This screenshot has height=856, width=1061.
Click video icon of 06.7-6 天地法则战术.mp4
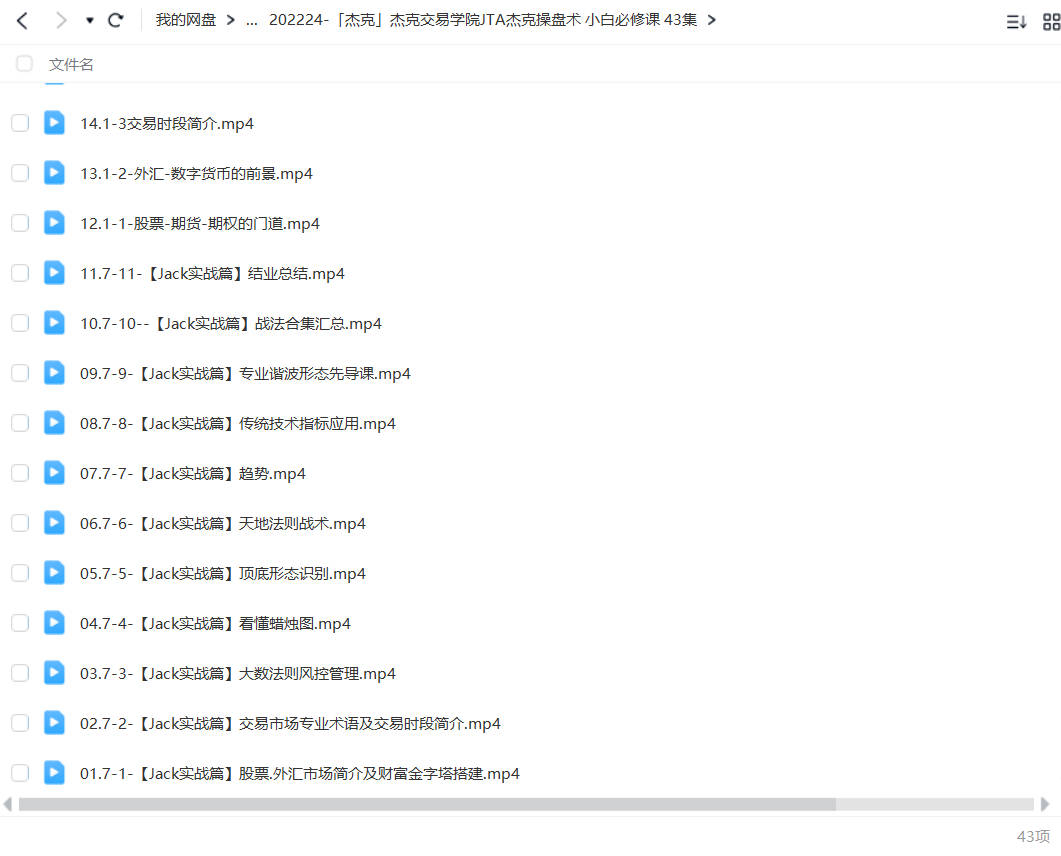click(54, 522)
